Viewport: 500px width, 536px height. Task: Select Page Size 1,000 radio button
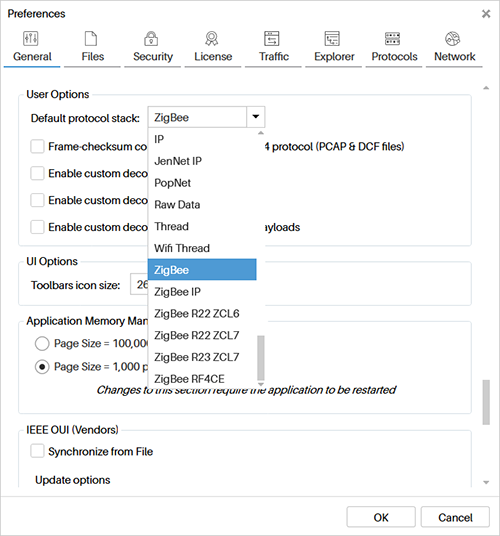point(42,367)
